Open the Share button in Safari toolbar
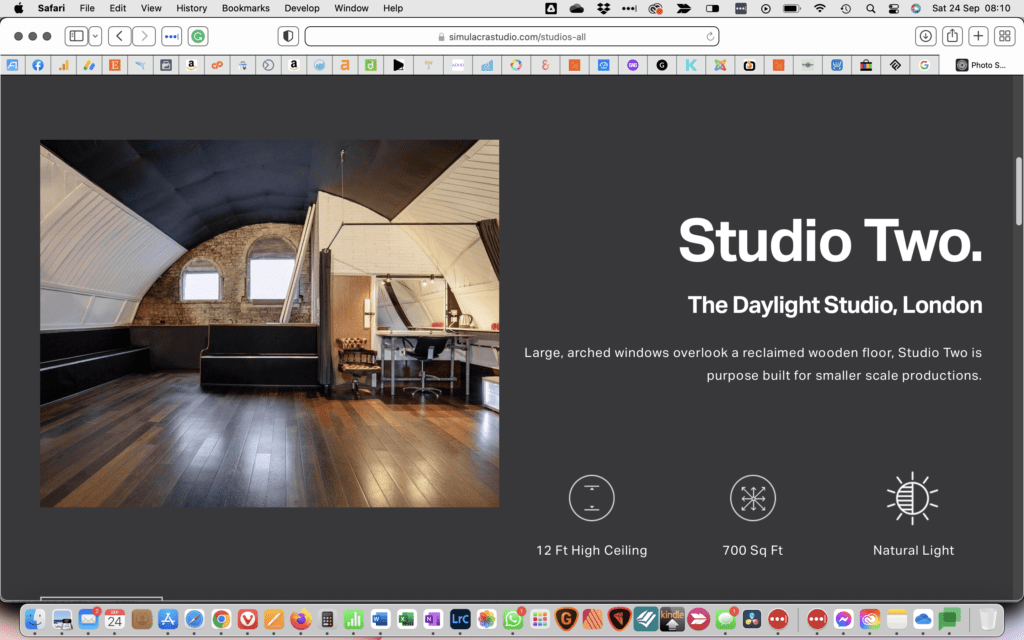Screen dimensions: 1024x640 pos(952,37)
